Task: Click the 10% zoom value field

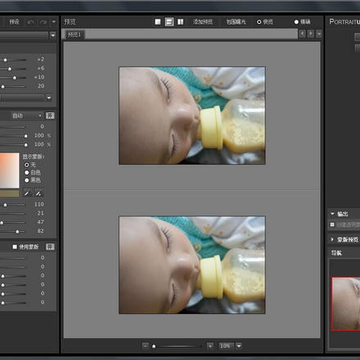Action: [226, 346]
